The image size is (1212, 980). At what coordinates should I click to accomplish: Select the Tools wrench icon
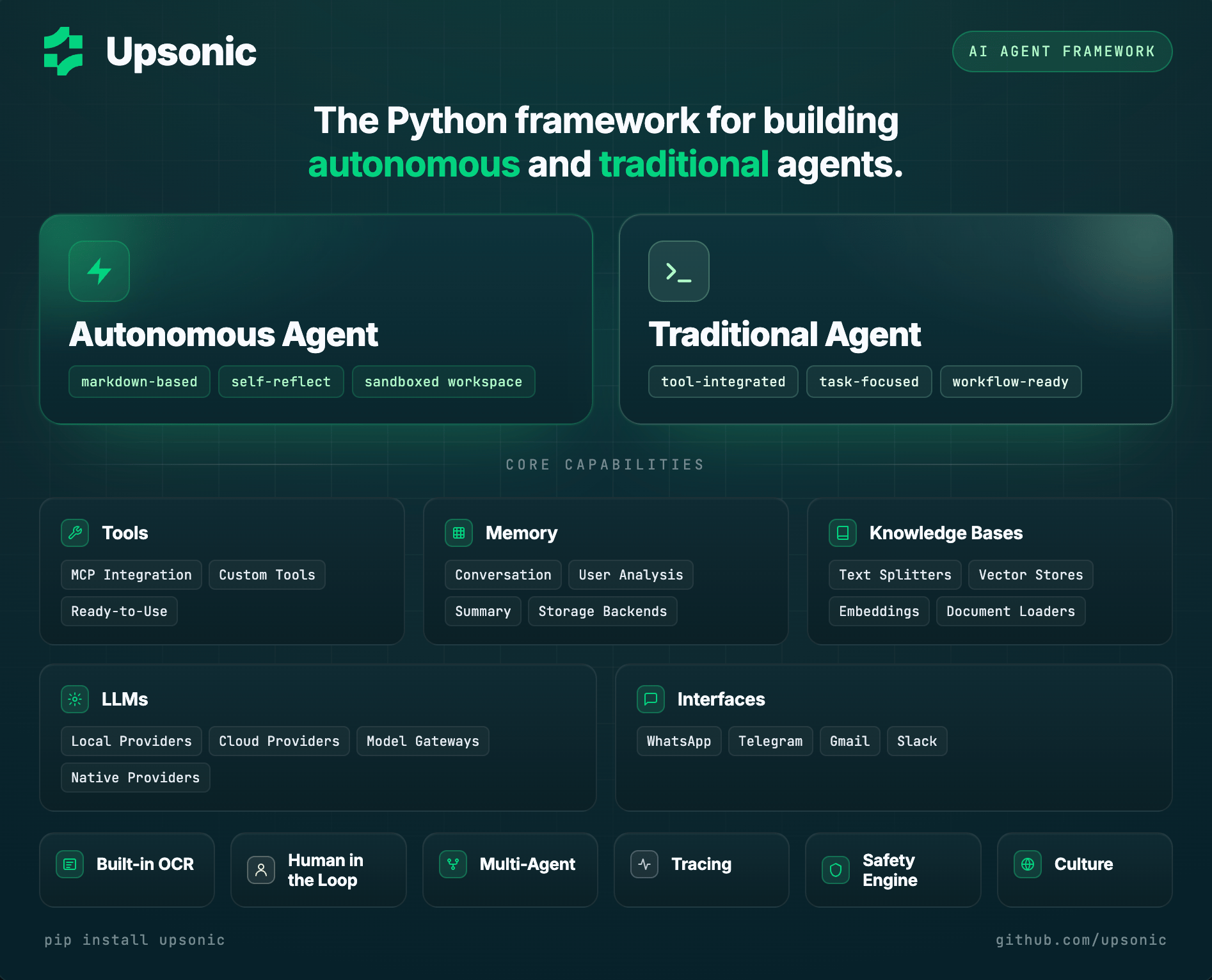pyautogui.click(x=75, y=533)
